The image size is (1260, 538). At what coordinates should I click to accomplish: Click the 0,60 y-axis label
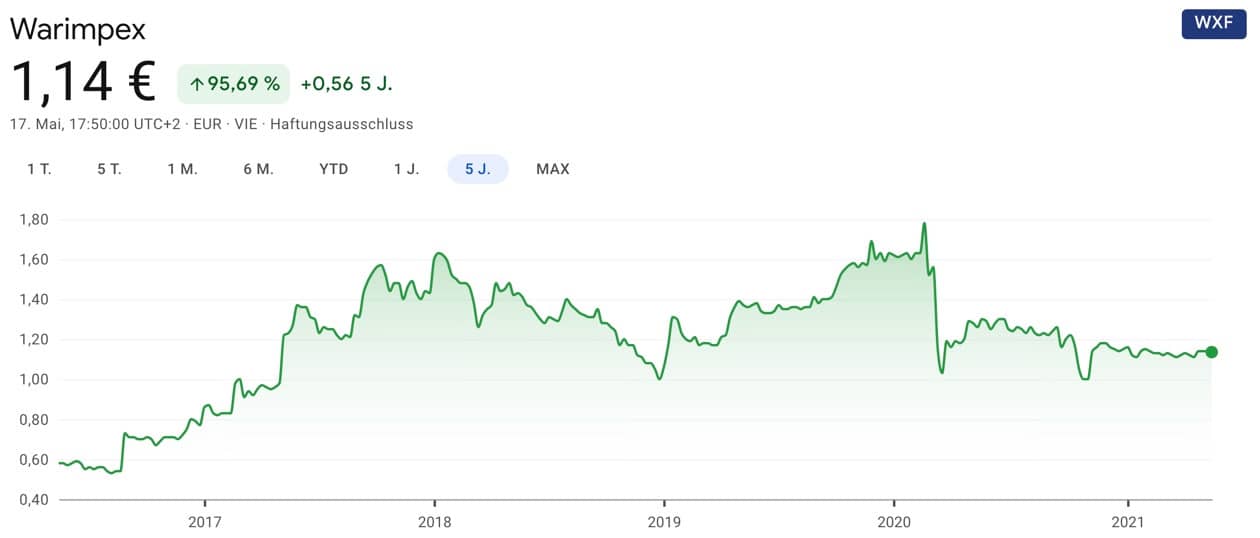pyautogui.click(x=34, y=460)
